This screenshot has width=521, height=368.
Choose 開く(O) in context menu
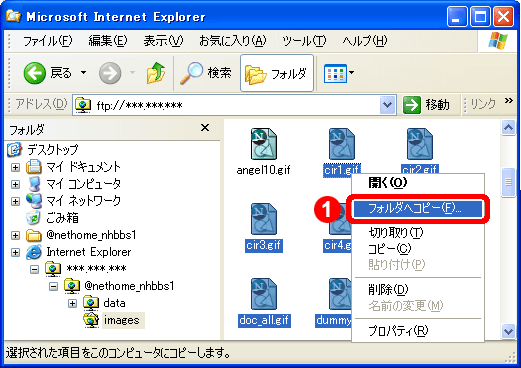418,183
